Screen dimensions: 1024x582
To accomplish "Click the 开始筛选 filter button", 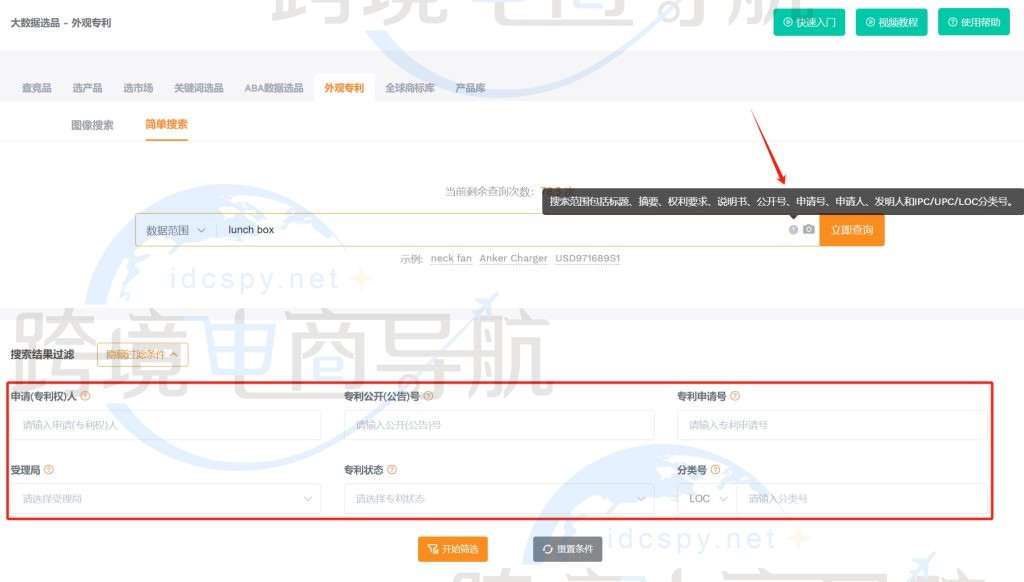I will [x=452, y=549].
